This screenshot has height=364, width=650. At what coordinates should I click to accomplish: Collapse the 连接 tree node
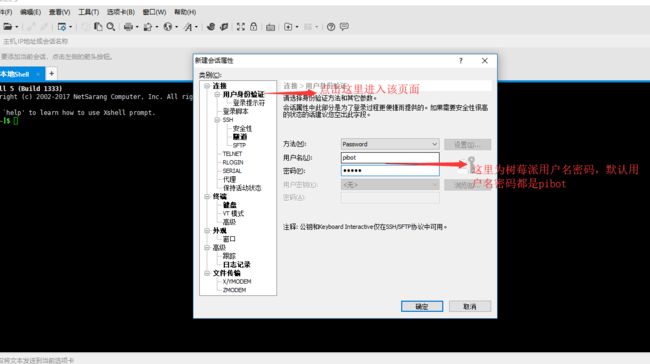pos(206,86)
